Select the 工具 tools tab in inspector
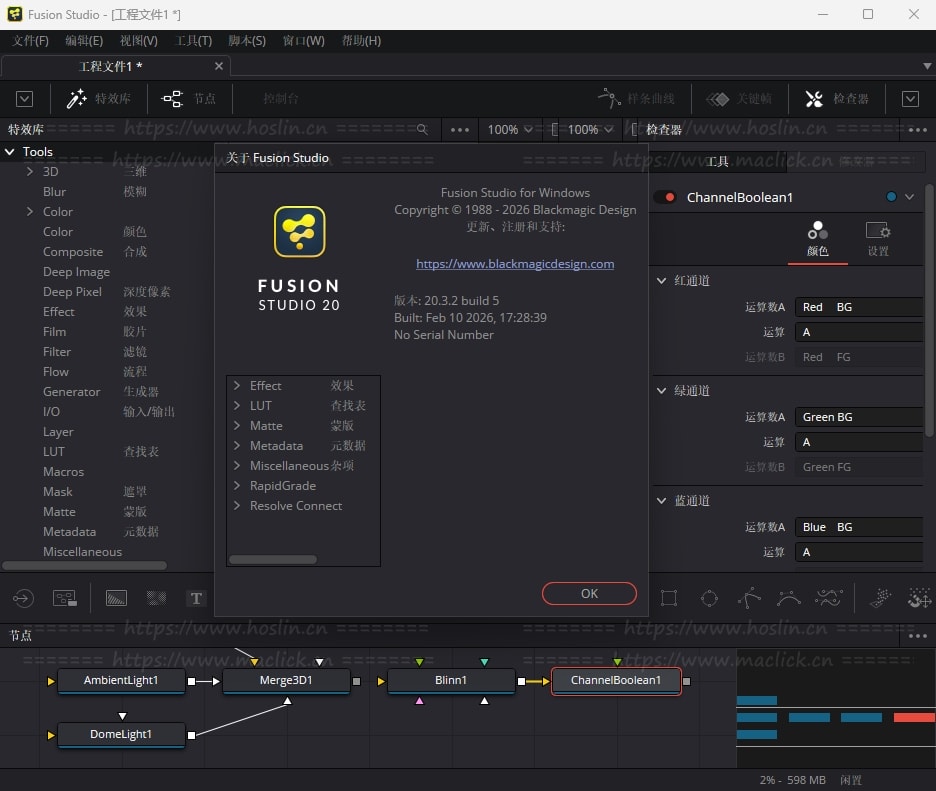This screenshot has width=936, height=791. [x=718, y=161]
